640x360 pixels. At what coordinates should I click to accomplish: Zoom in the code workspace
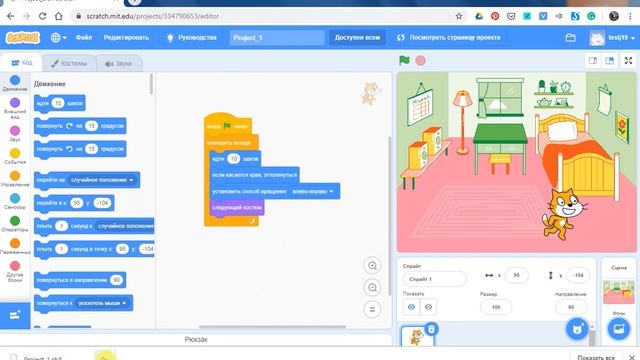372,266
